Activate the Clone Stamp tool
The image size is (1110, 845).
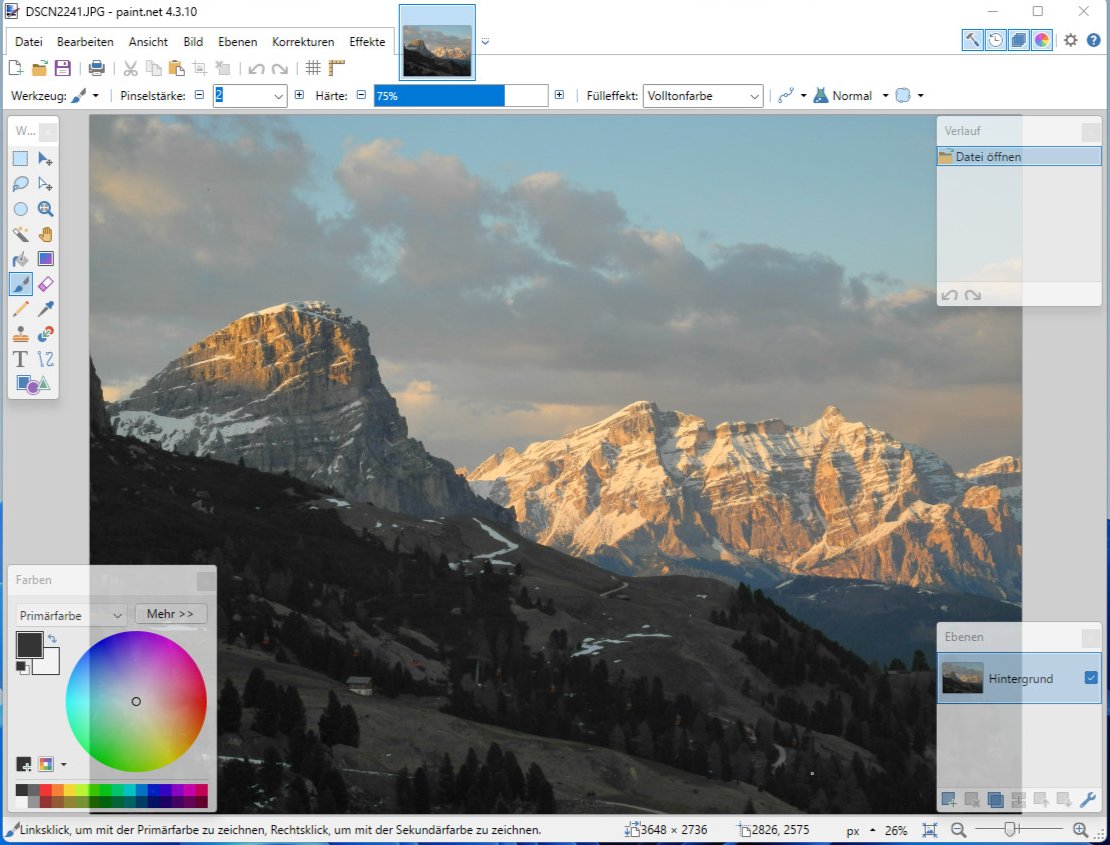pos(21,333)
